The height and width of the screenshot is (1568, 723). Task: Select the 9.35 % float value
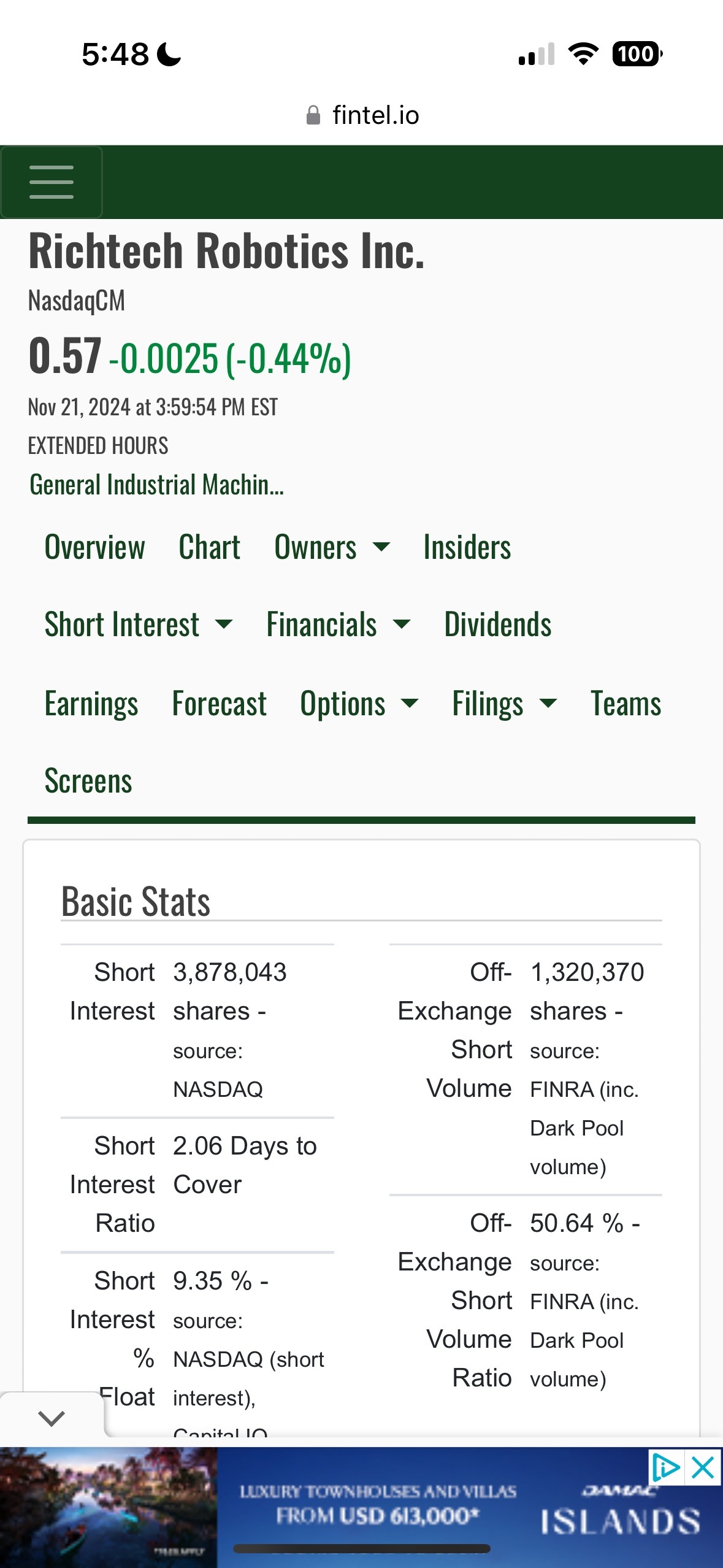pyautogui.click(x=212, y=1281)
